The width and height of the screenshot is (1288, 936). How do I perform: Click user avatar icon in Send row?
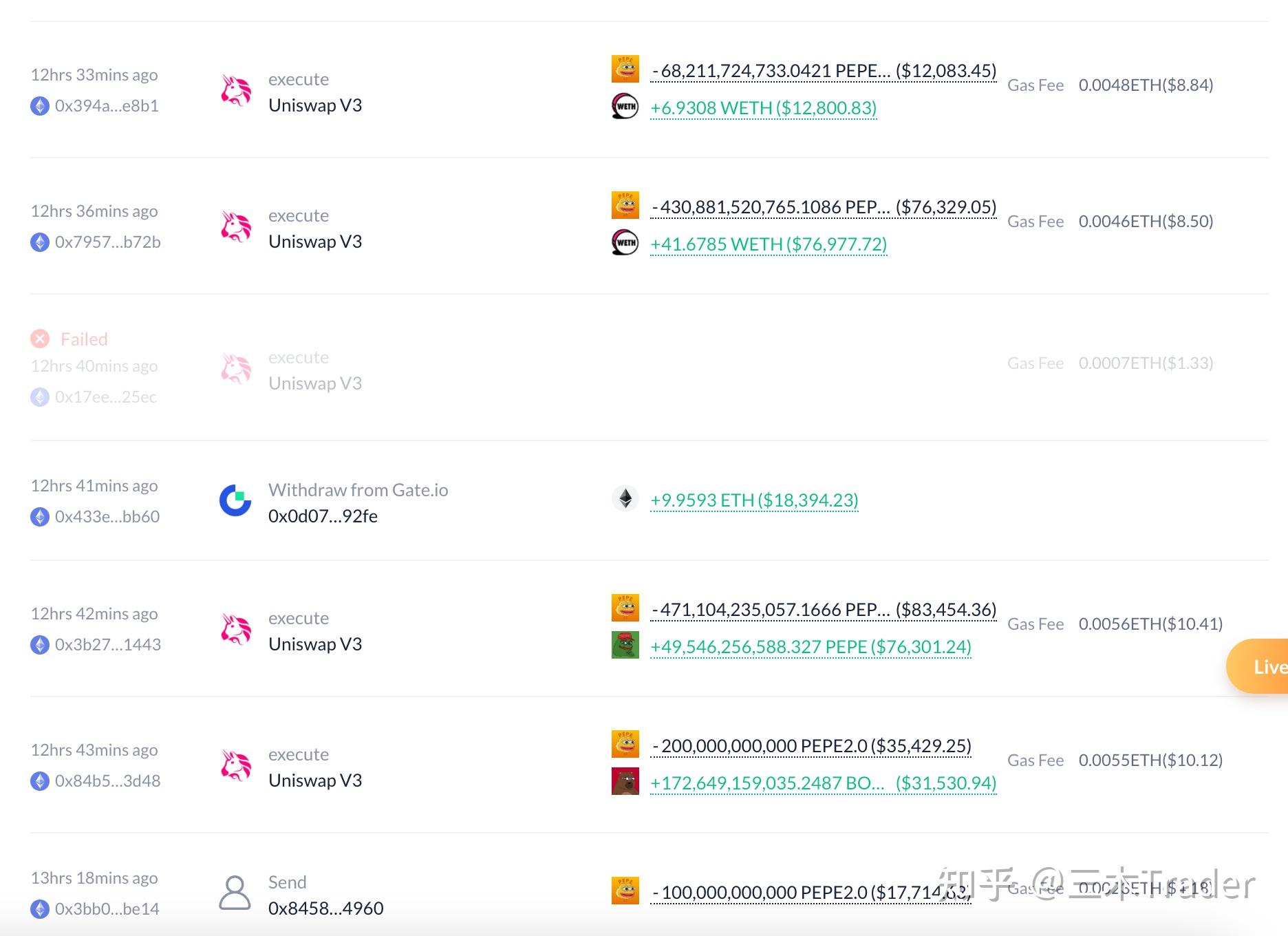point(235,893)
